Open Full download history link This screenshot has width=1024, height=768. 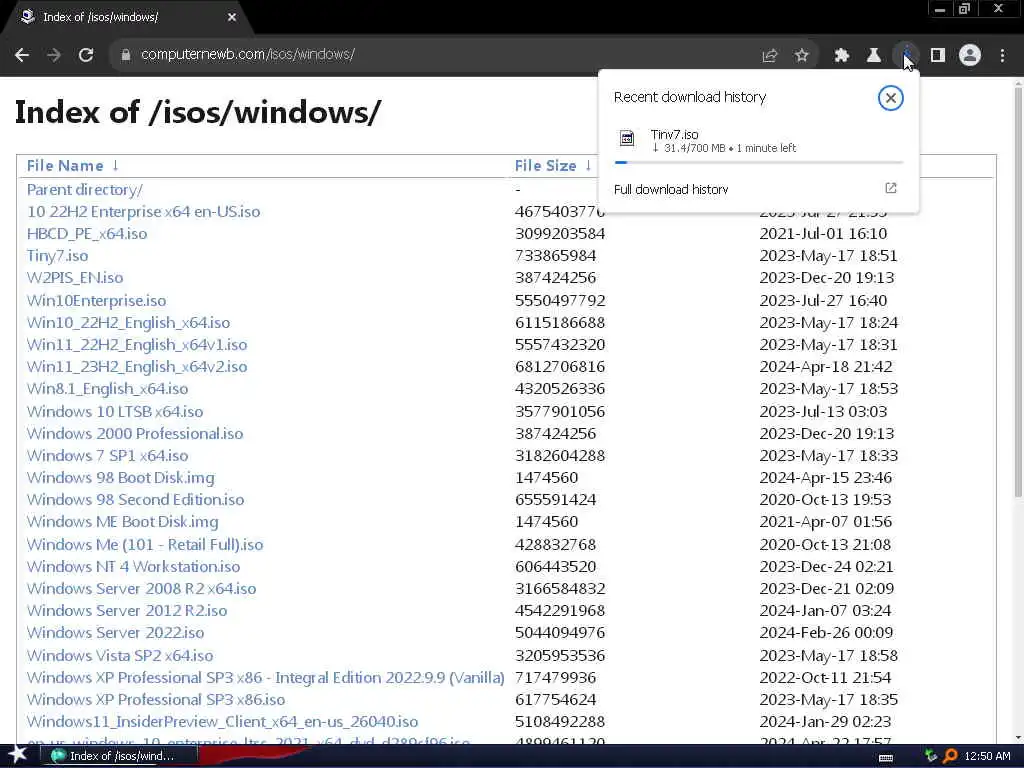[x=671, y=189]
